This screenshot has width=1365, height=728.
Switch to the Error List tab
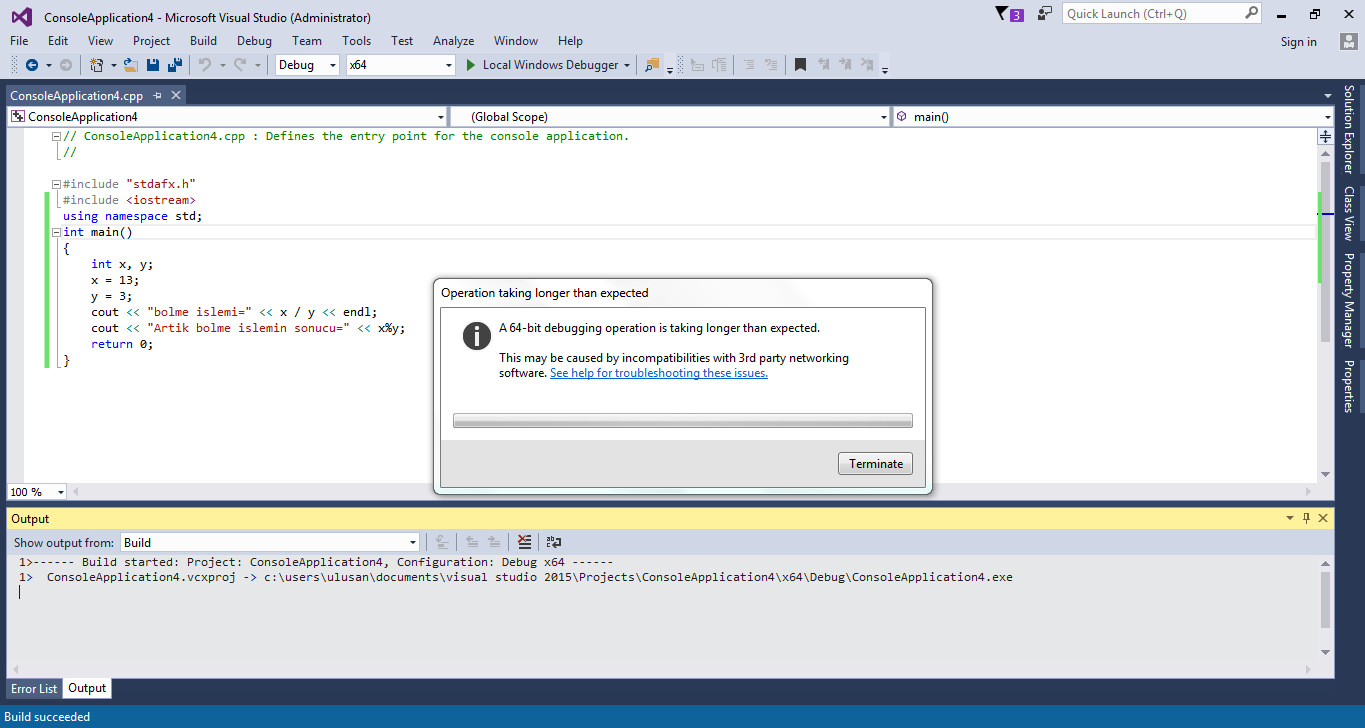click(34, 689)
